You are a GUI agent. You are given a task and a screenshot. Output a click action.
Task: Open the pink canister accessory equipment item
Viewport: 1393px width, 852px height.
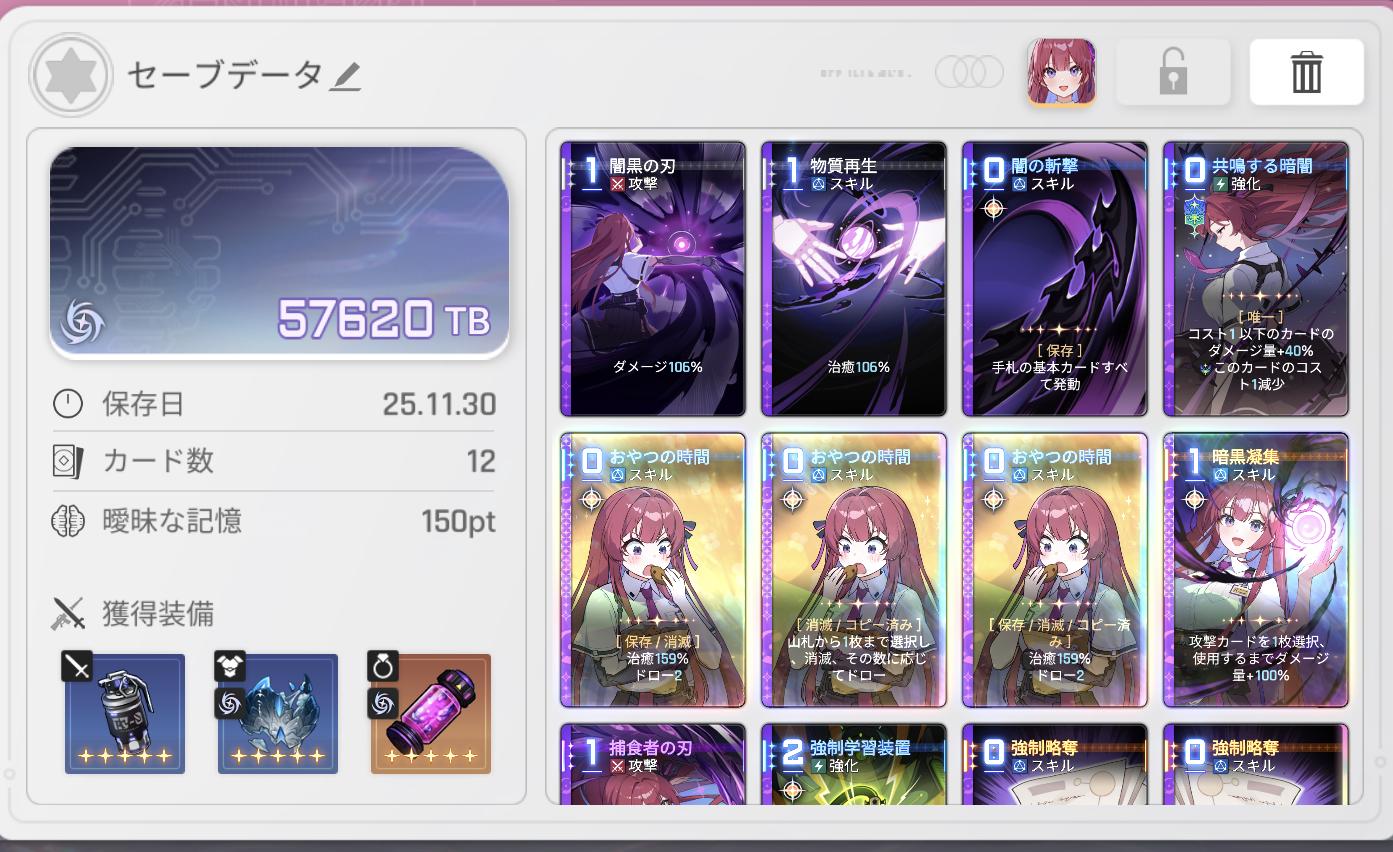point(431,714)
